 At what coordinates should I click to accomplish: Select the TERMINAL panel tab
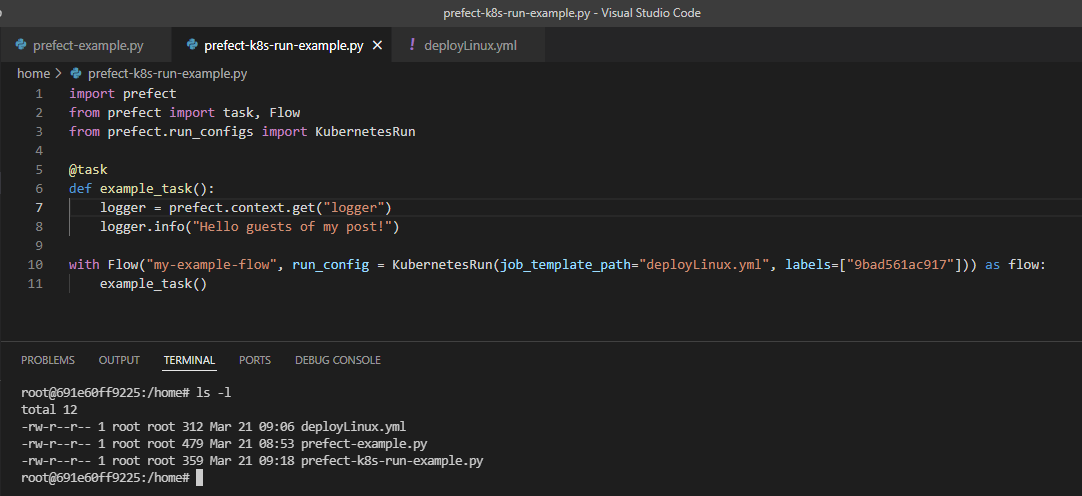(x=189, y=360)
